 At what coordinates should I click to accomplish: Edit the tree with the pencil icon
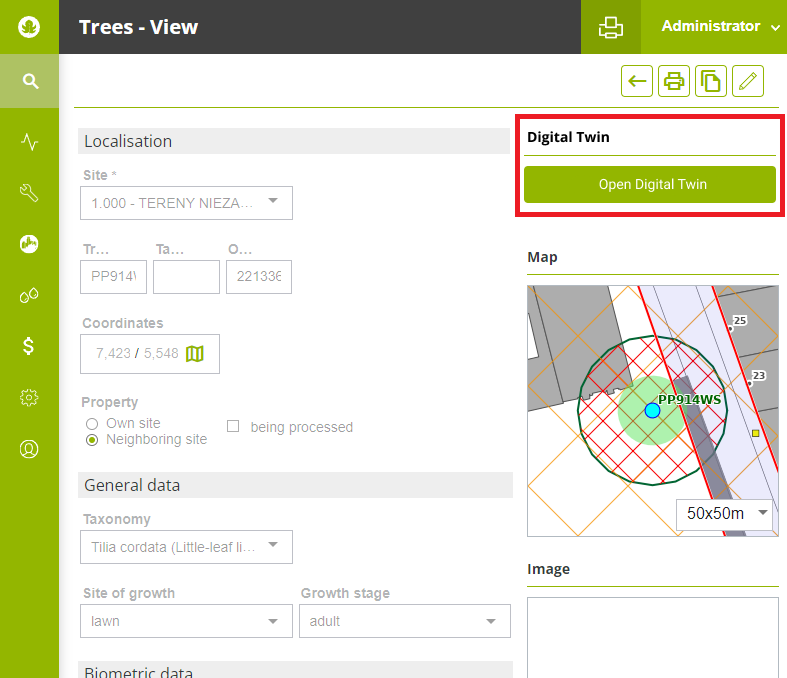pos(748,82)
